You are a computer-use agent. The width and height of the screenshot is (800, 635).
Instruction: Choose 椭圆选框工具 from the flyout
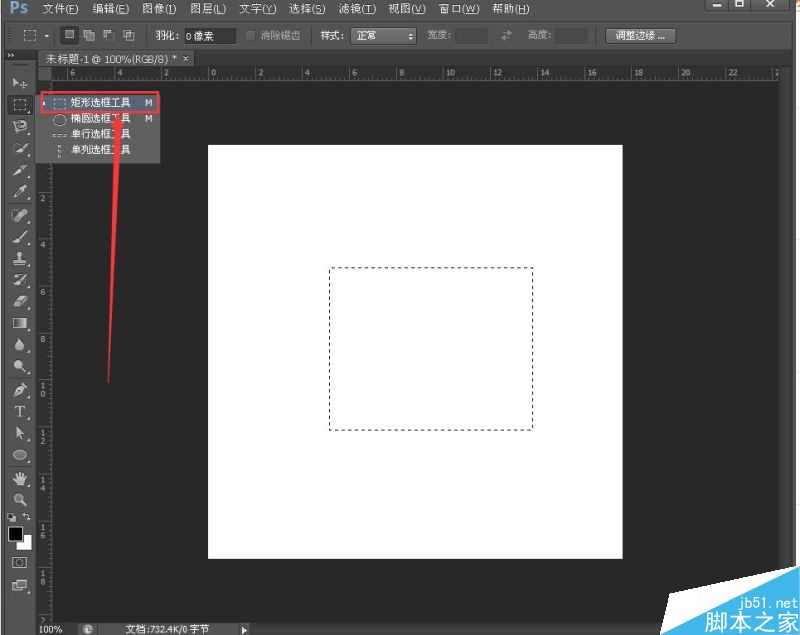(100, 118)
